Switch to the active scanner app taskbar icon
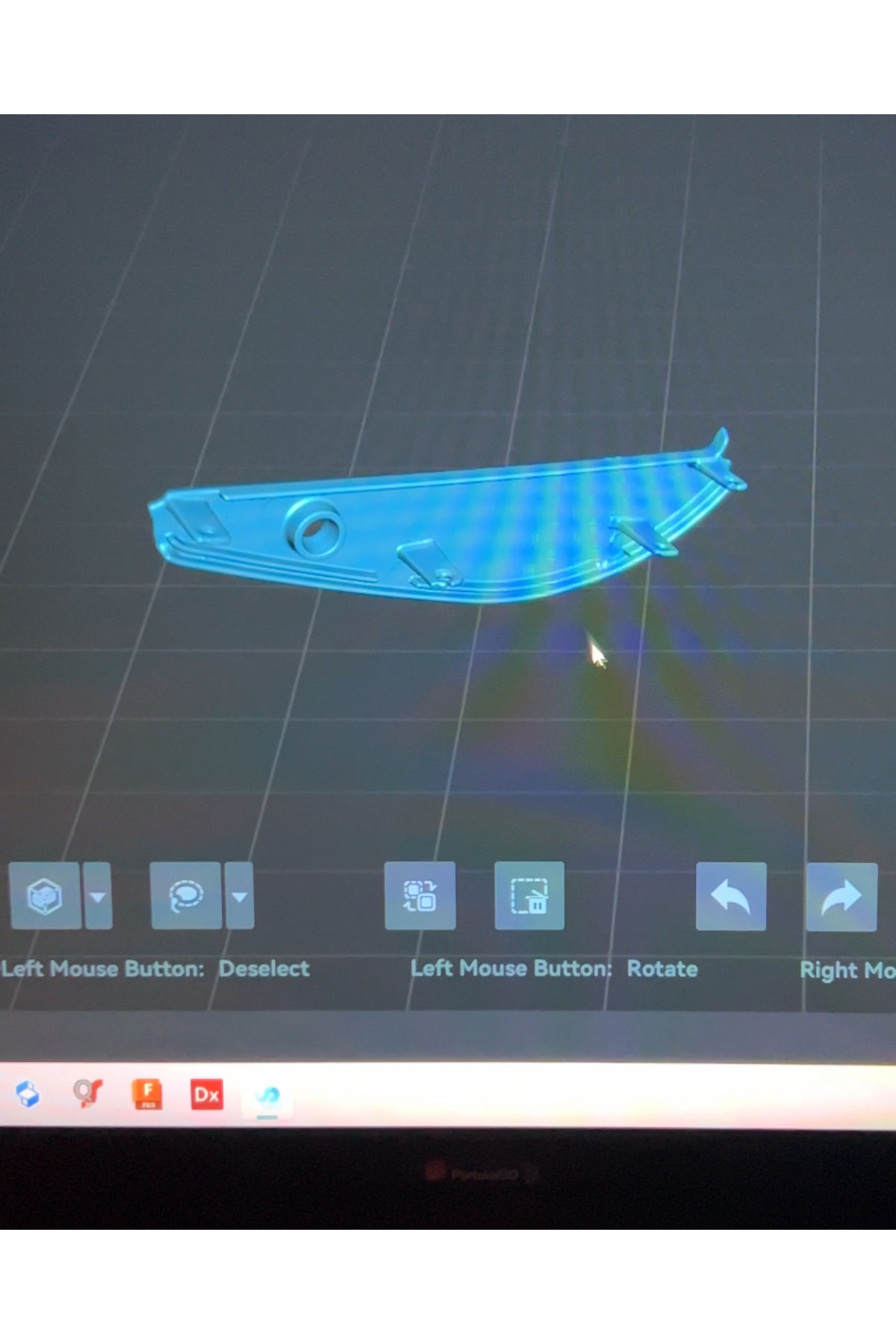 pyautogui.click(x=267, y=1096)
